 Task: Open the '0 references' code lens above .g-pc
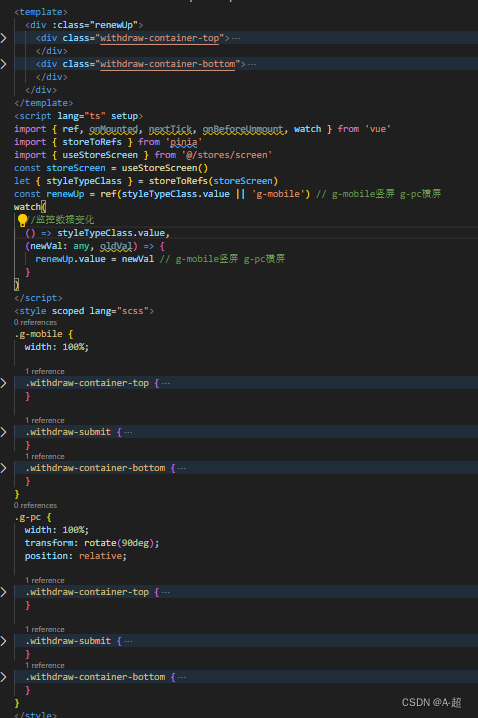pyautogui.click(x=35, y=506)
